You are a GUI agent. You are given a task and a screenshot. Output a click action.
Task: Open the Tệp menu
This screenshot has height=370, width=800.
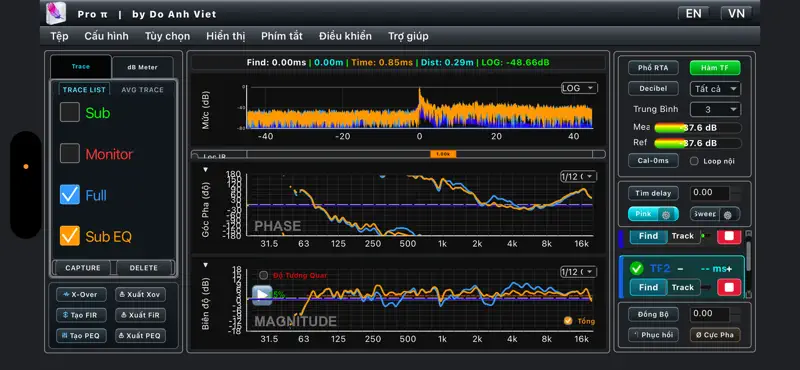[59, 36]
